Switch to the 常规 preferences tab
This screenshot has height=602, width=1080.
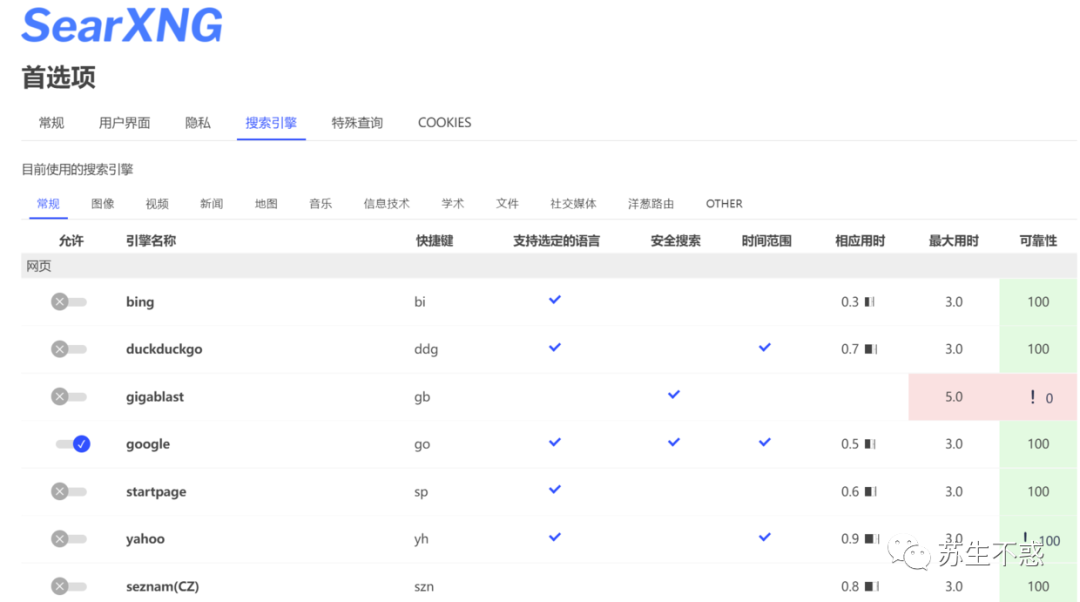coord(52,123)
